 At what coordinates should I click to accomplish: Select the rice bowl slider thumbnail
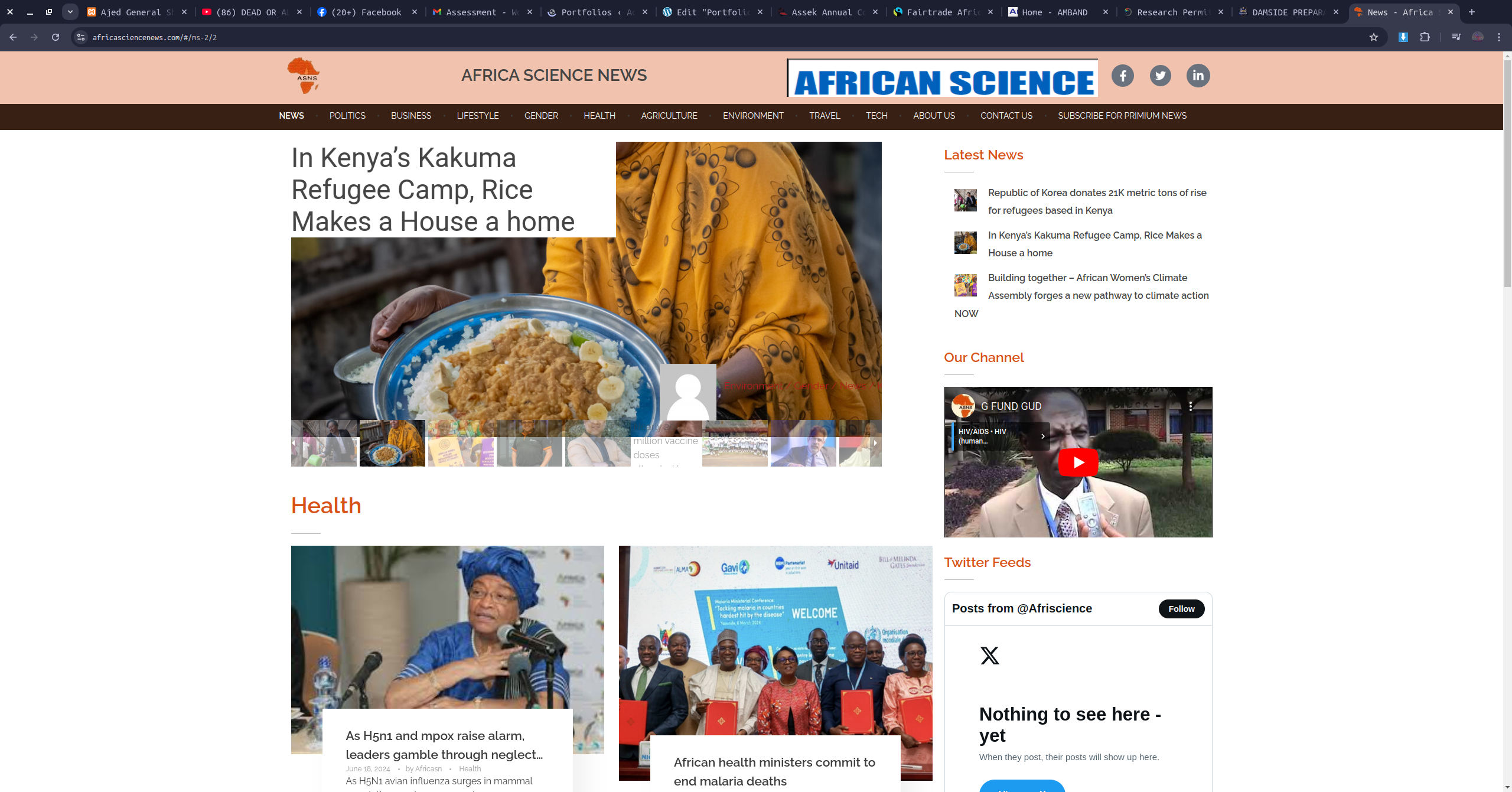click(392, 443)
